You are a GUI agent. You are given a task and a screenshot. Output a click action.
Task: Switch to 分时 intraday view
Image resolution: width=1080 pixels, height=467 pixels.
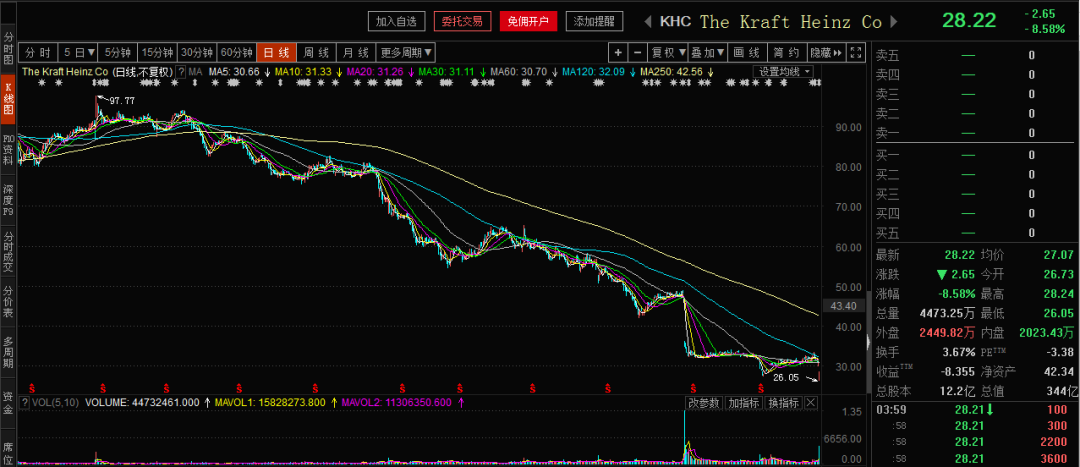pyautogui.click(x=38, y=52)
